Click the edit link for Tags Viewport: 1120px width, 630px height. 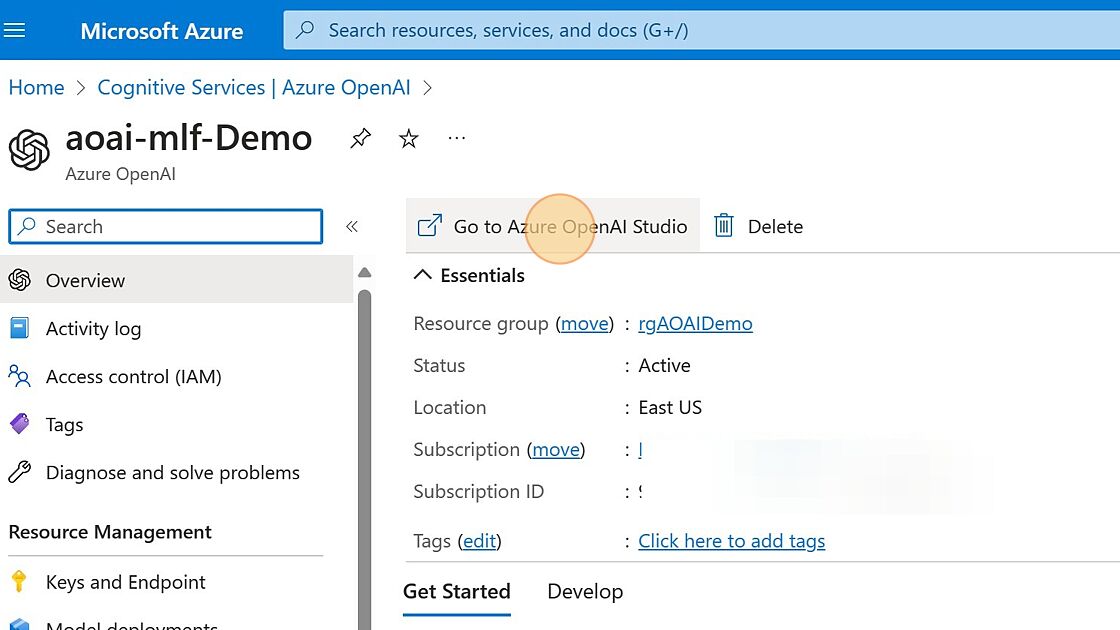[479, 541]
